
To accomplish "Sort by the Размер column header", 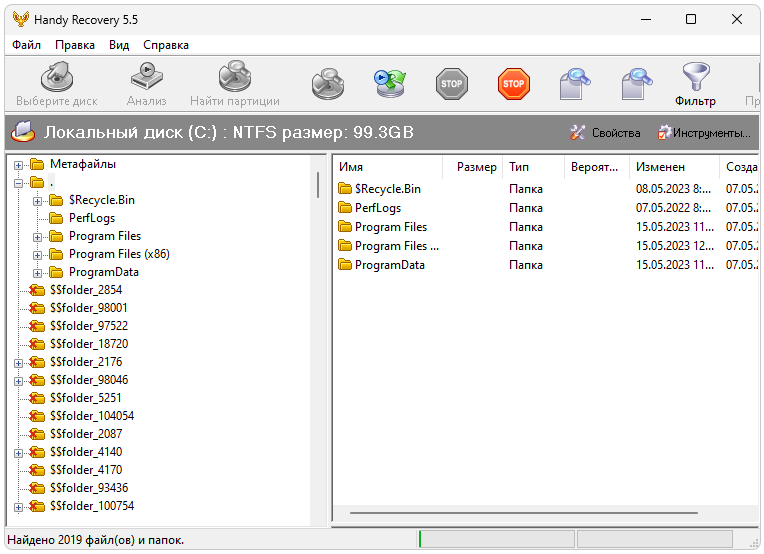I will [x=473, y=167].
